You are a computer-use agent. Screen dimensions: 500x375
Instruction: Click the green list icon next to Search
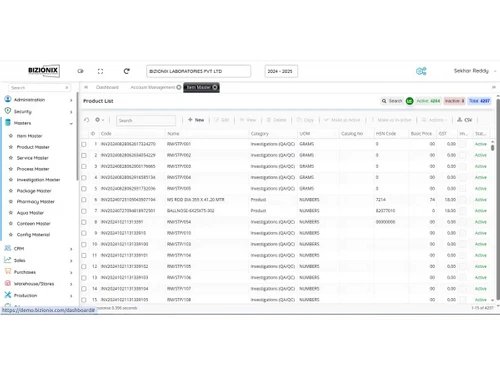pyautogui.click(x=409, y=101)
